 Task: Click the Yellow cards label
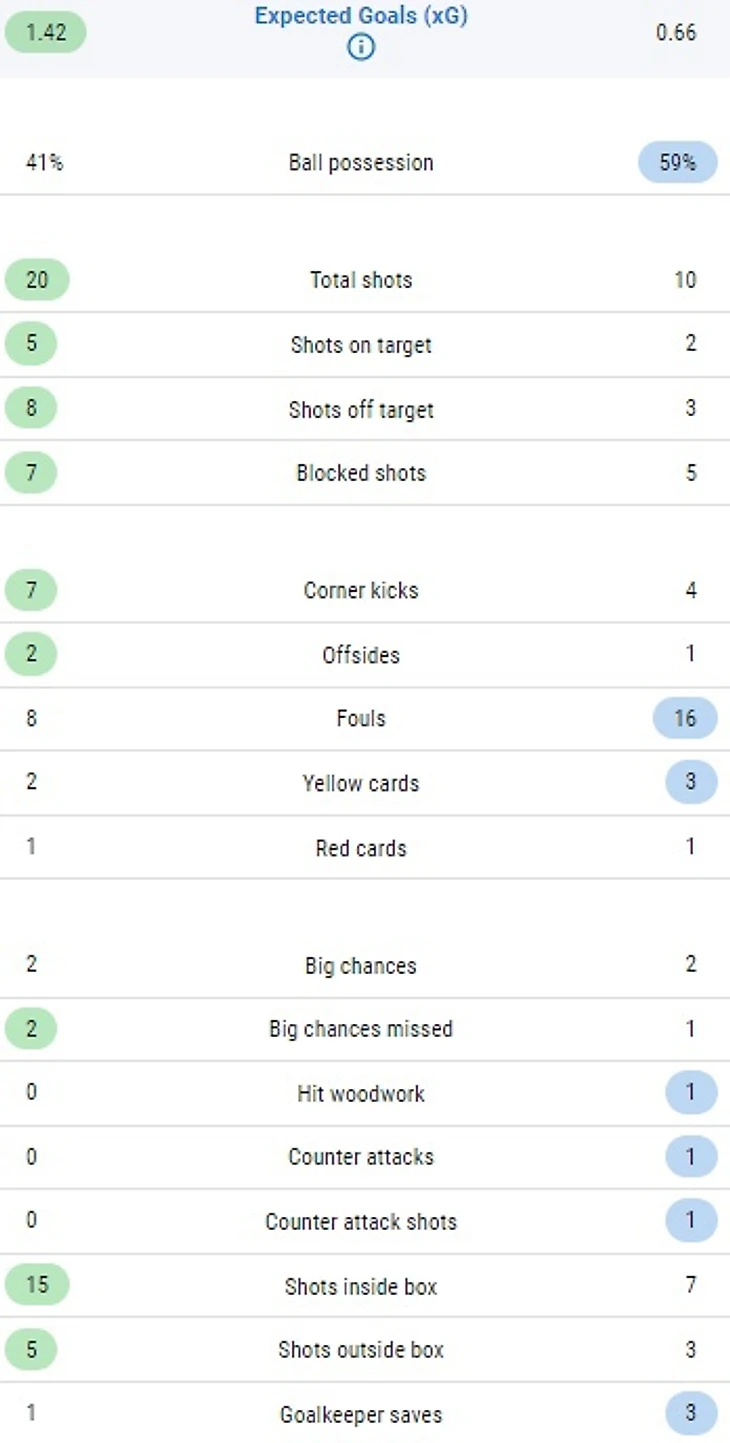coord(361,783)
